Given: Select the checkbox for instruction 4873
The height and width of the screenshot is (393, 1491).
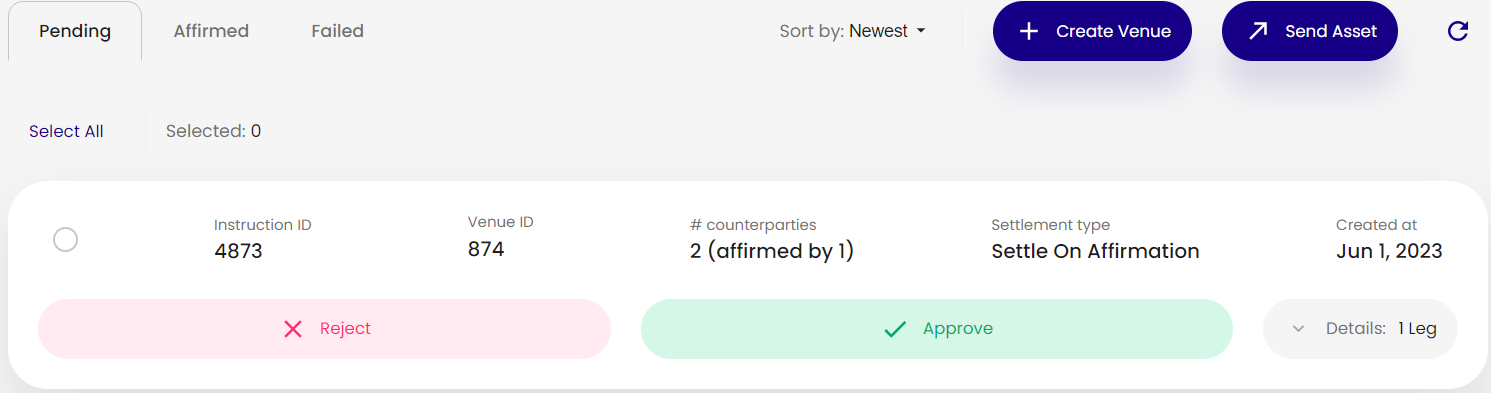Looking at the screenshot, I should click(x=65, y=240).
